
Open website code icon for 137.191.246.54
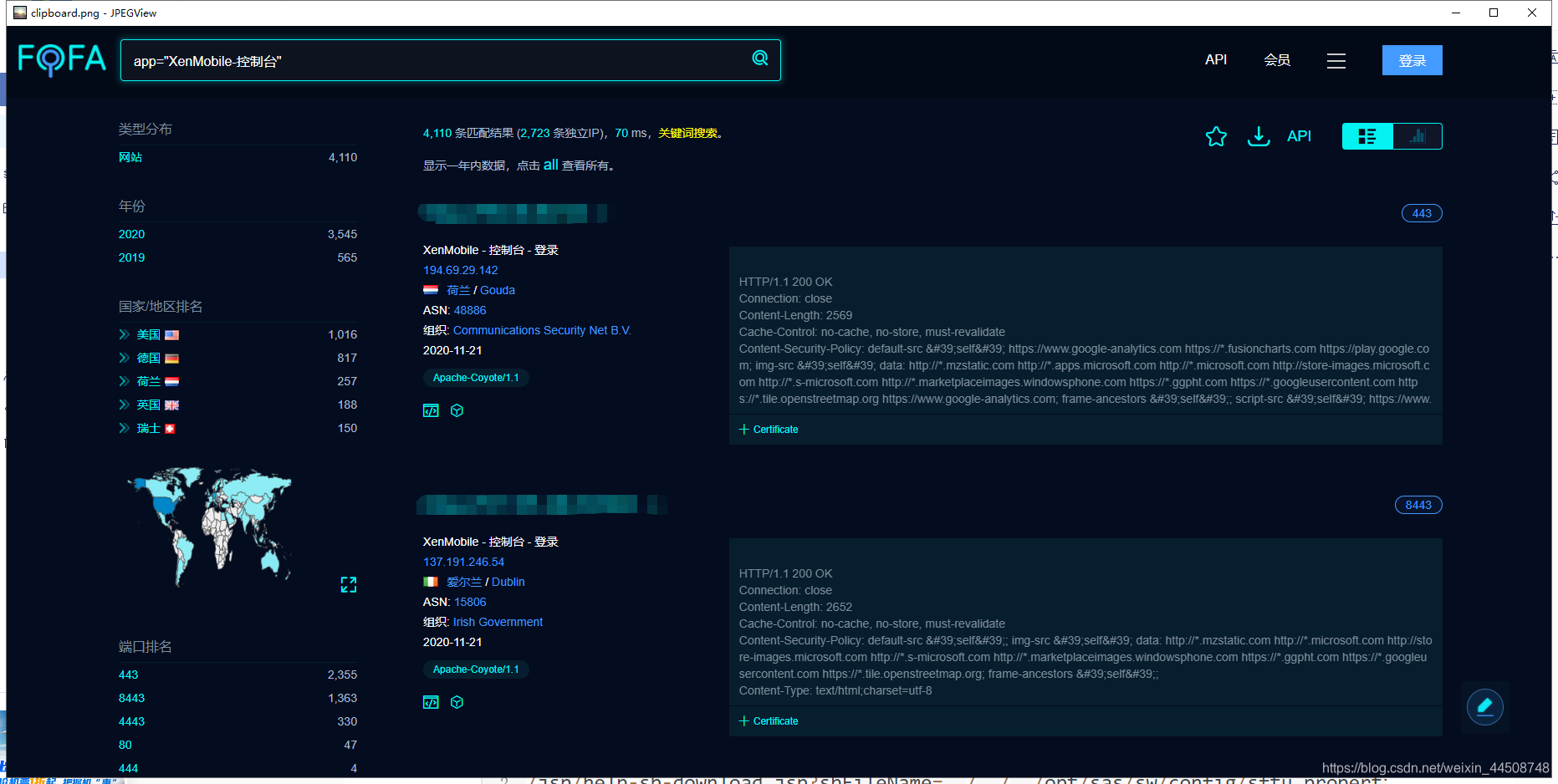pyautogui.click(x=431, y=702)
